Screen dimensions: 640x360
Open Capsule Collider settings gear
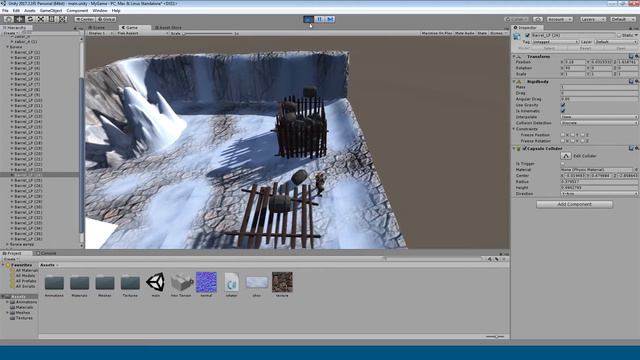[x=636, y=148]
